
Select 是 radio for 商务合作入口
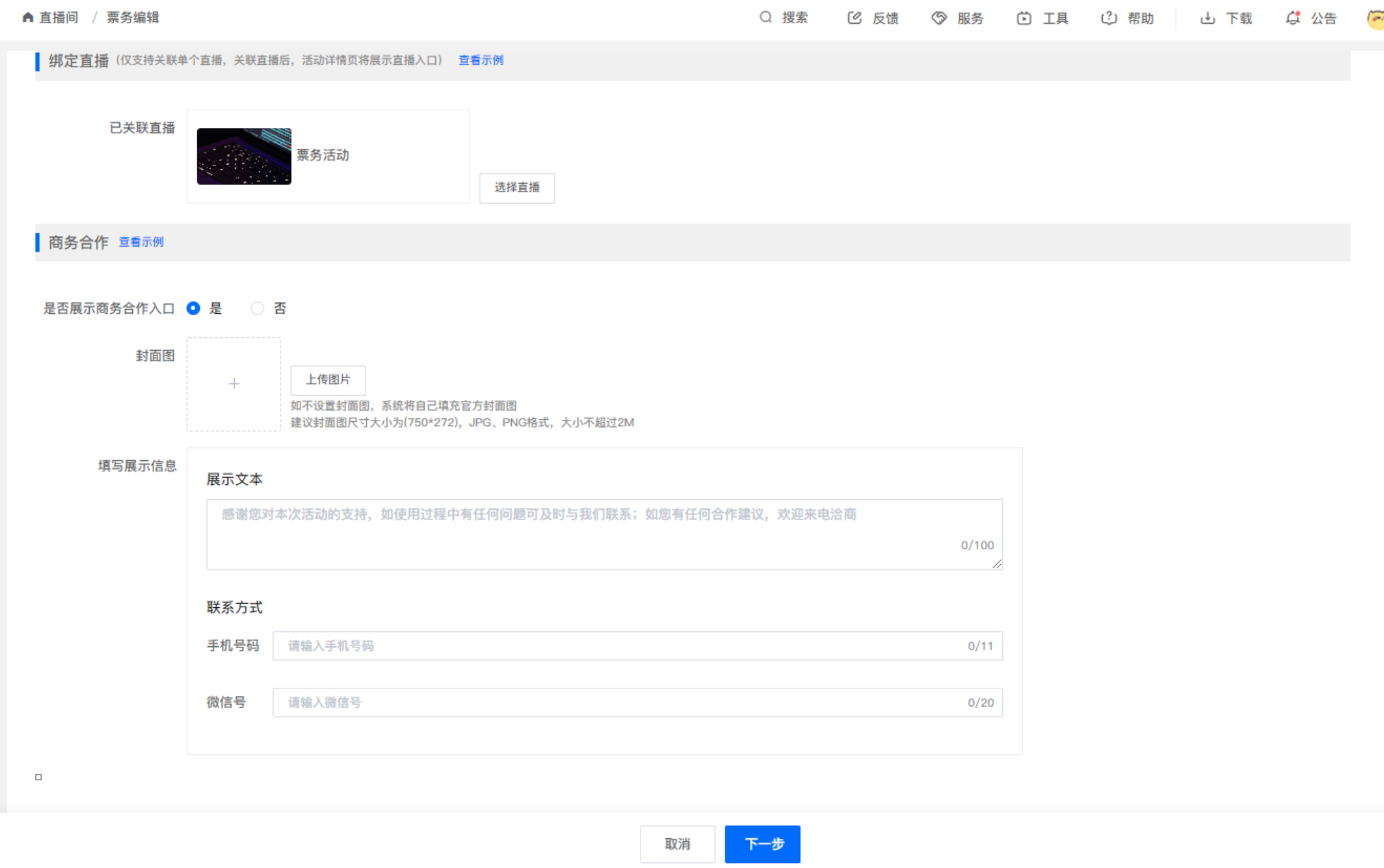tap(193, 308)
